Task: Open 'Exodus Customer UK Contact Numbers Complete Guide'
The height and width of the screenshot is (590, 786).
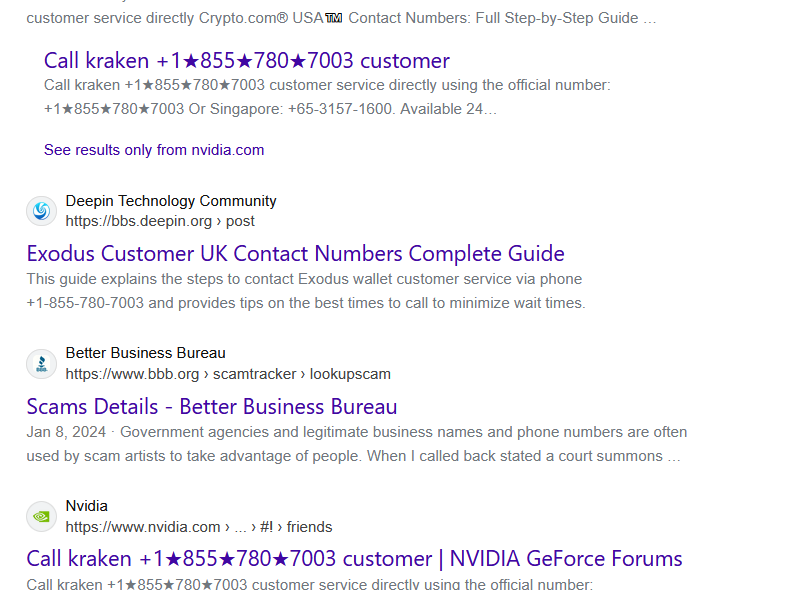Action: pos(296,254)
